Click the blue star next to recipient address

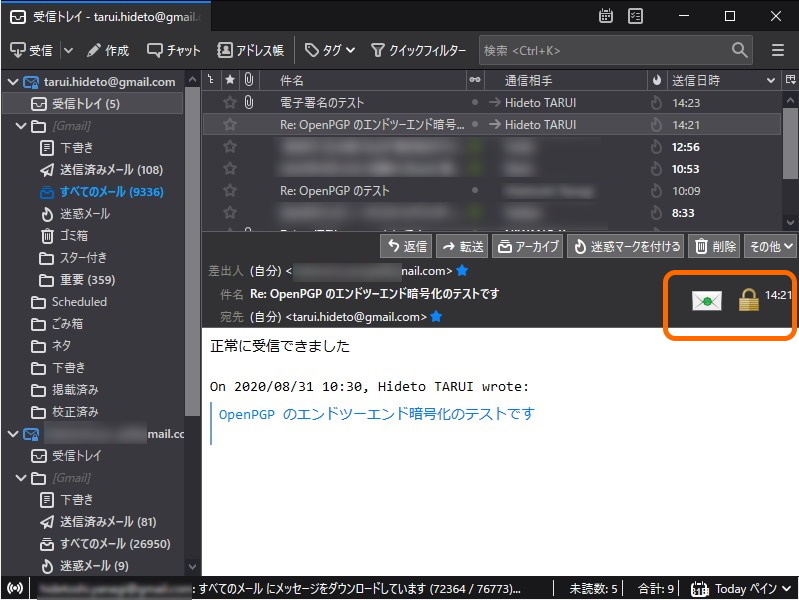click(x=436, y=317)
